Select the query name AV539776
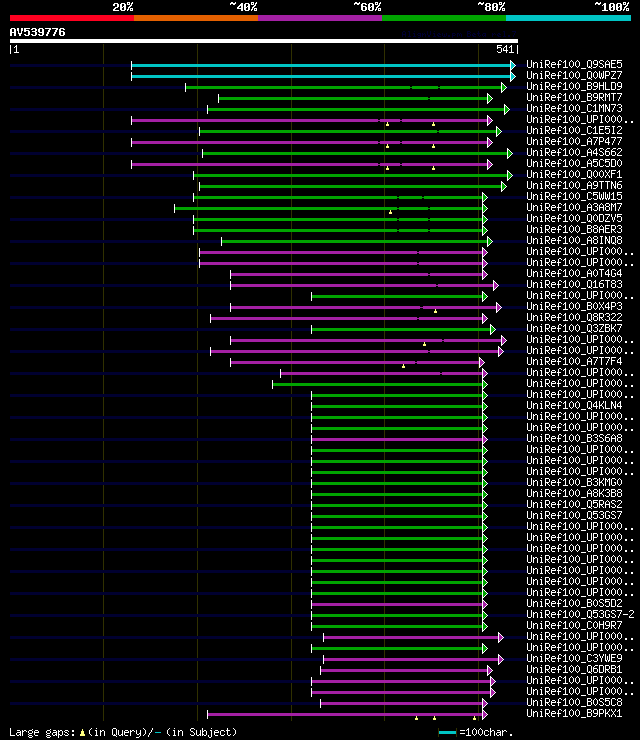Image resolution: width=640 pixels, height=740 pixels. (x=37, y=32)
